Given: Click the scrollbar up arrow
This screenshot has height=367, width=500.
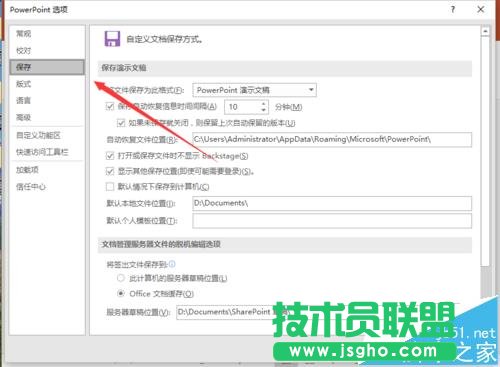Looking at the screenshot, I should pos(485,31).
